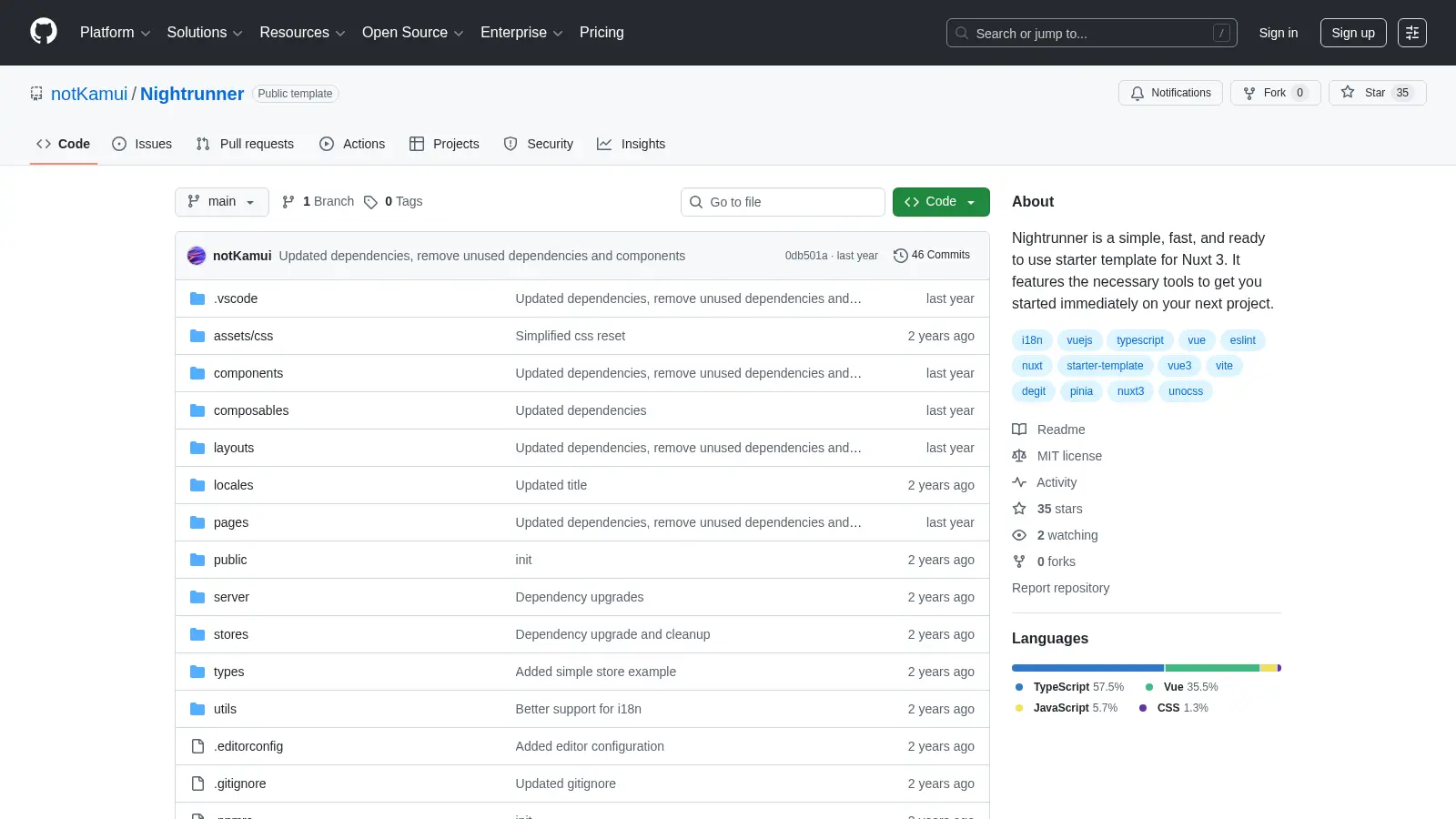Click the Sign in link
This screenshot has width=1456, height=819.
[x=1279, y=33]
